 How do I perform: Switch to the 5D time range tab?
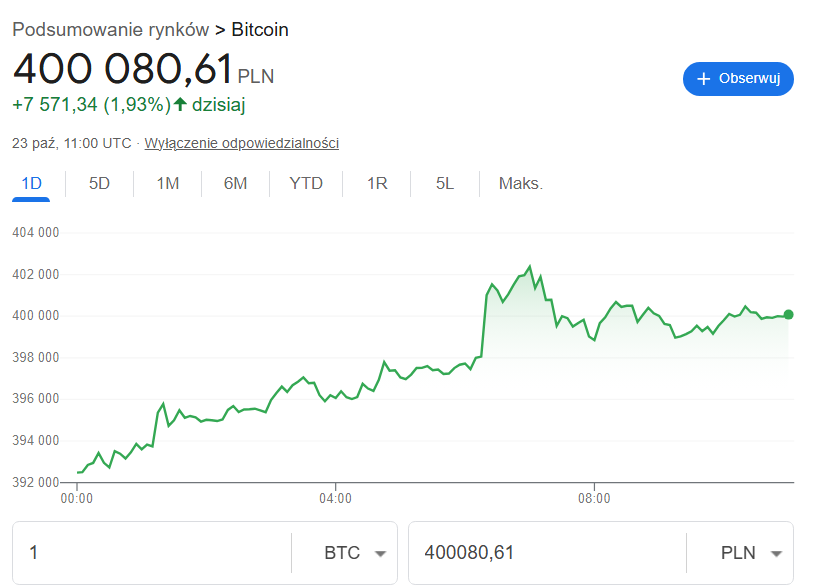coord(99,184)
